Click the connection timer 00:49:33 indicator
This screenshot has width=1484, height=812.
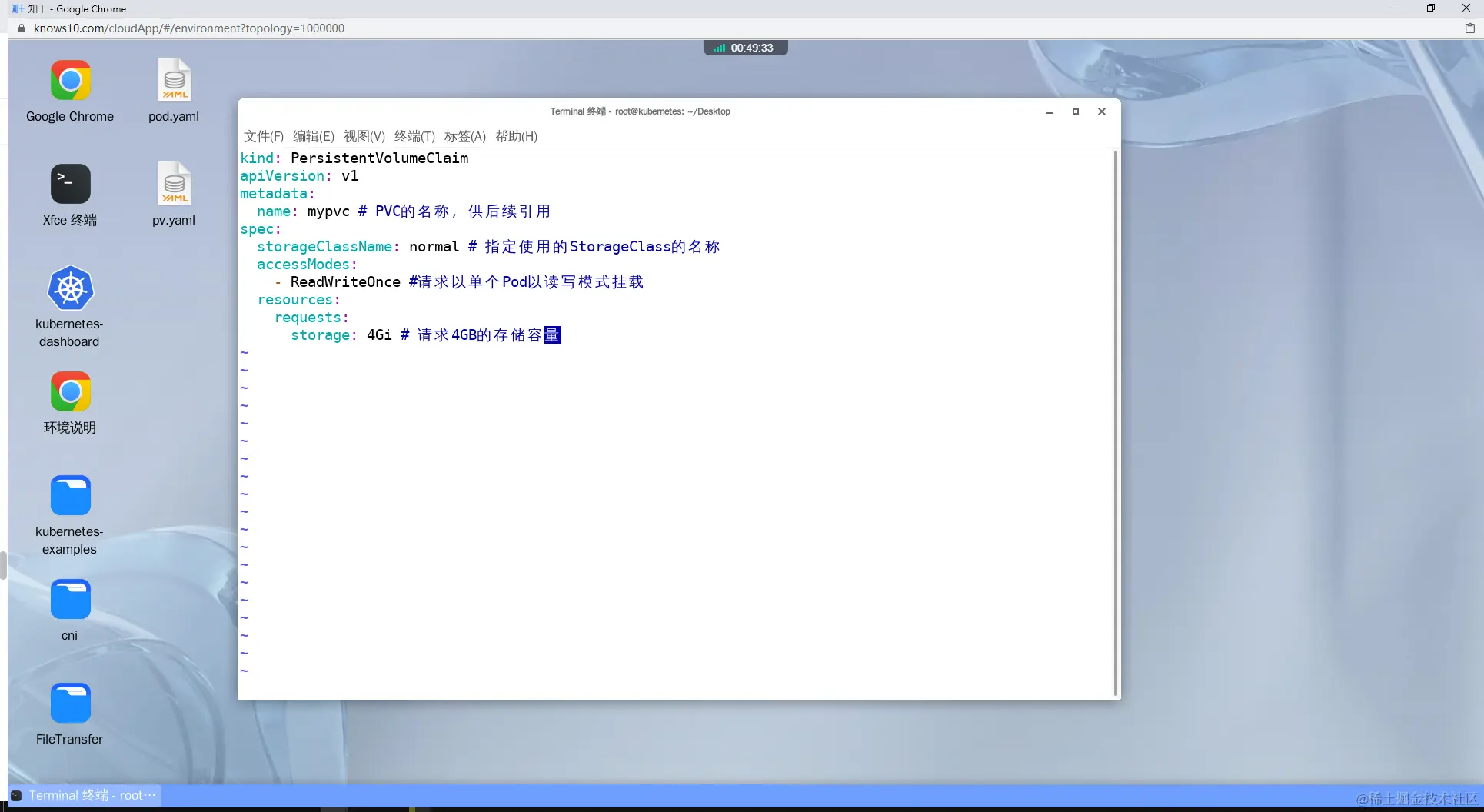tap(746, 48)
